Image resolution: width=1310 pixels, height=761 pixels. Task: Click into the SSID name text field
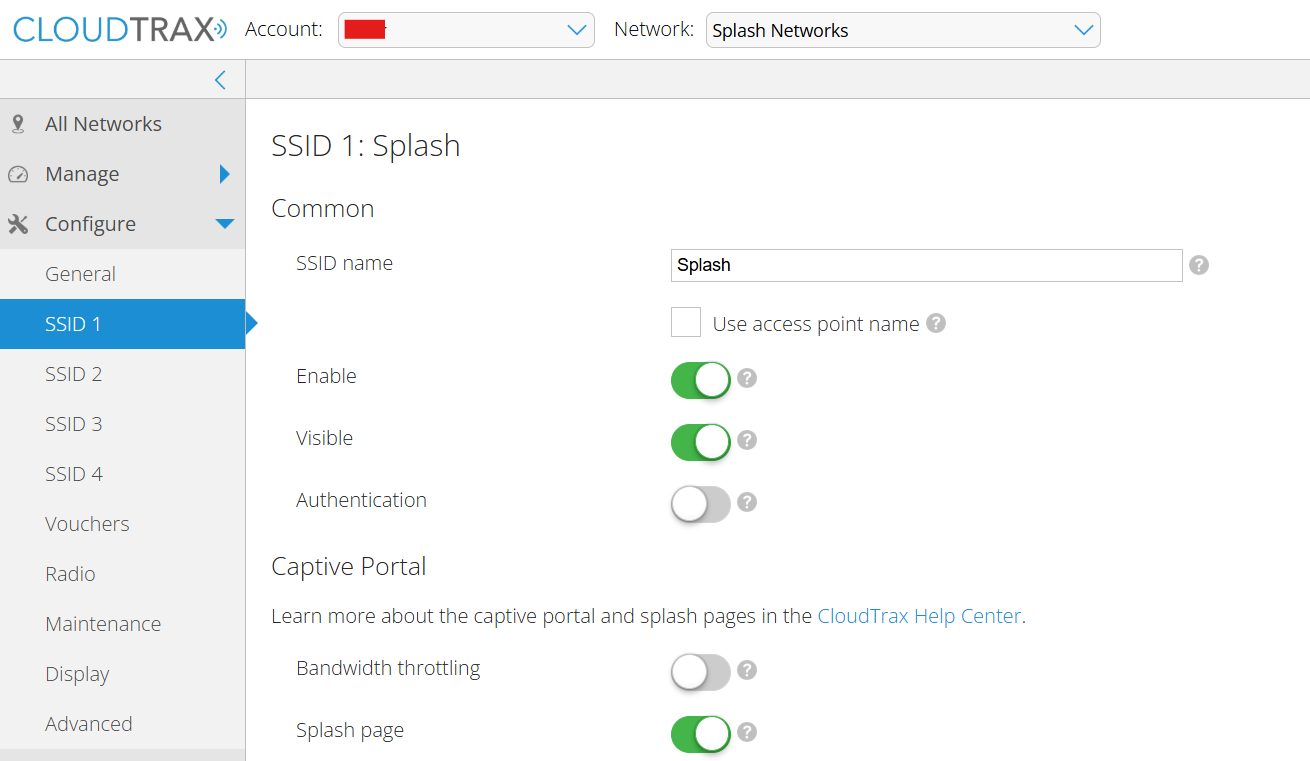point(926,265)
